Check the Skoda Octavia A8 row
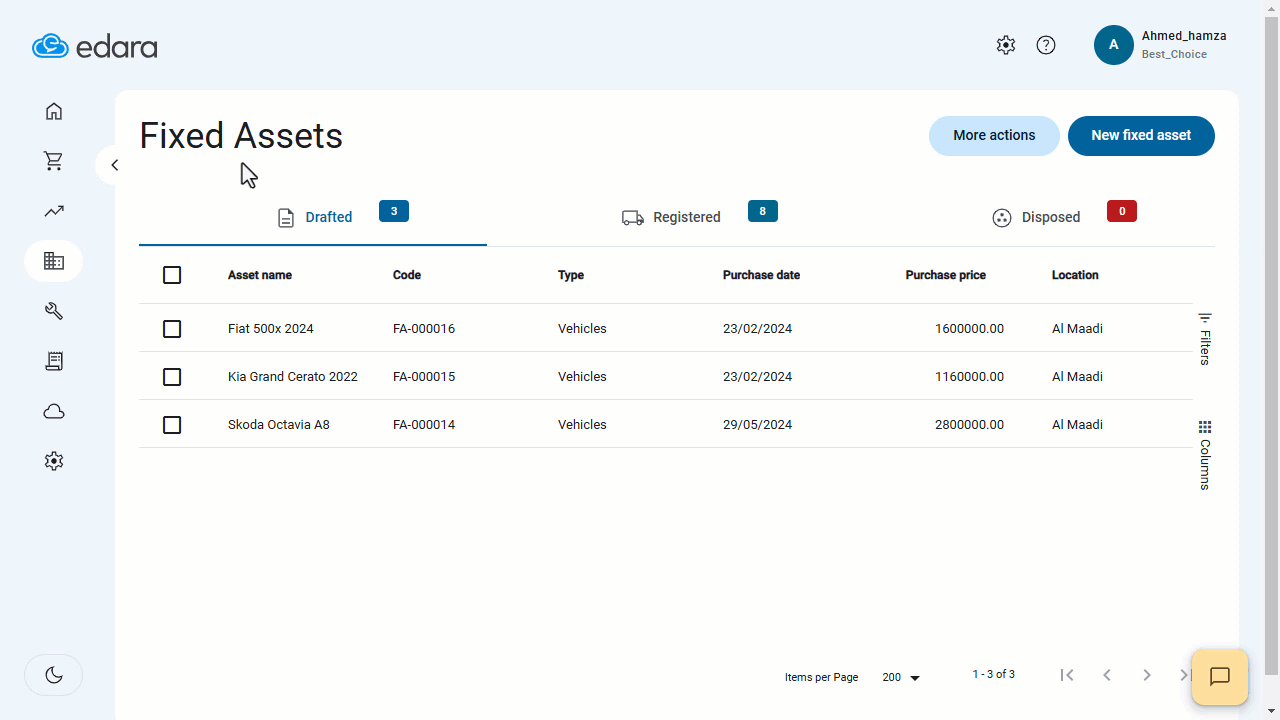The image size is (1280, 720). point(172,425)
